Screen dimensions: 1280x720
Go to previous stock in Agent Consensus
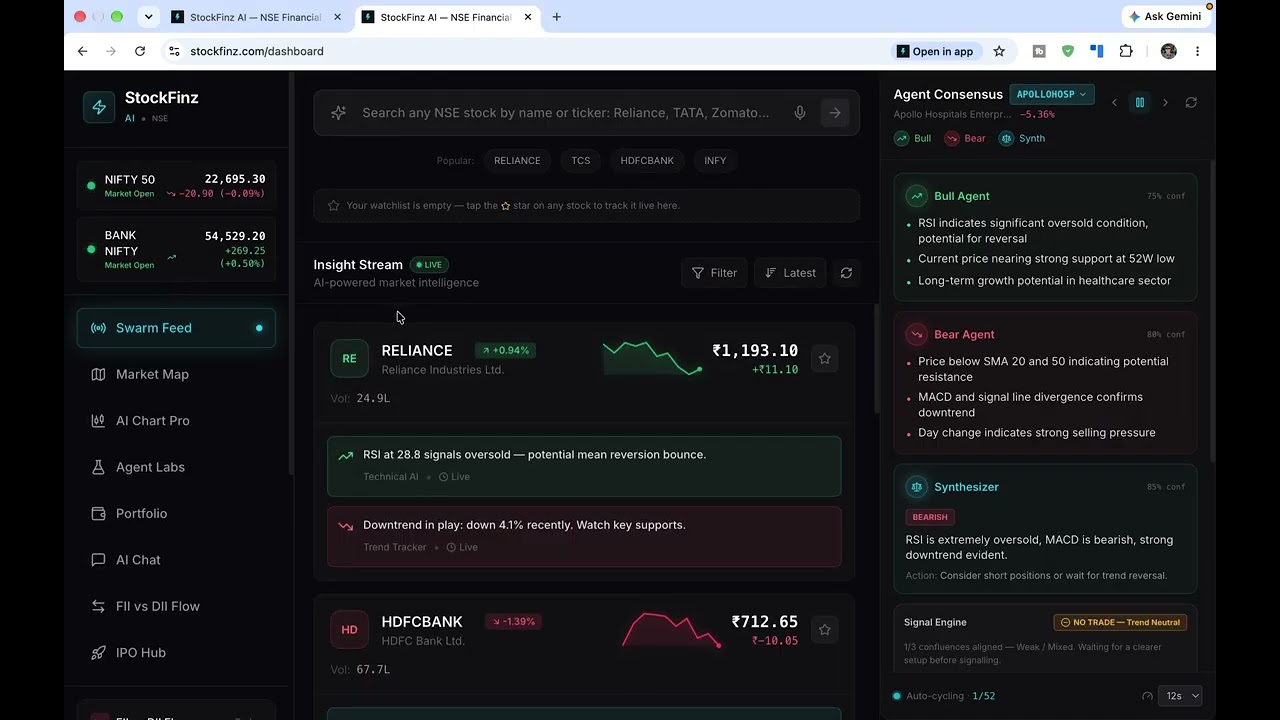click(1115, 102)
